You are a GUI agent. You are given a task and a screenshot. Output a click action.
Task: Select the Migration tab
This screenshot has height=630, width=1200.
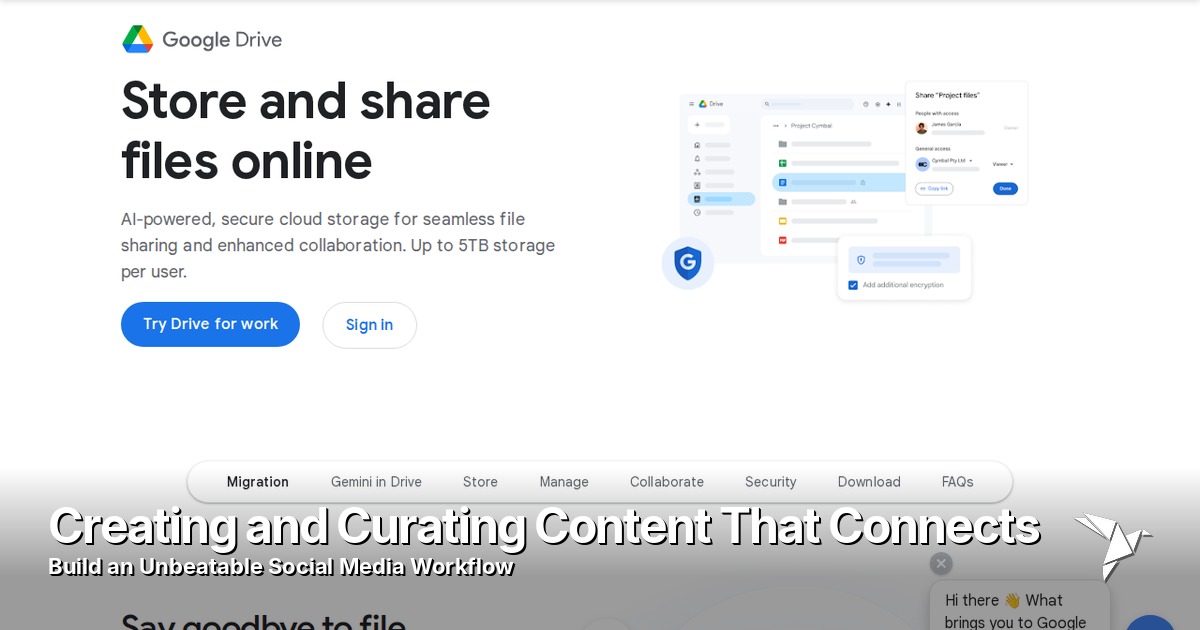pos(258,482)
